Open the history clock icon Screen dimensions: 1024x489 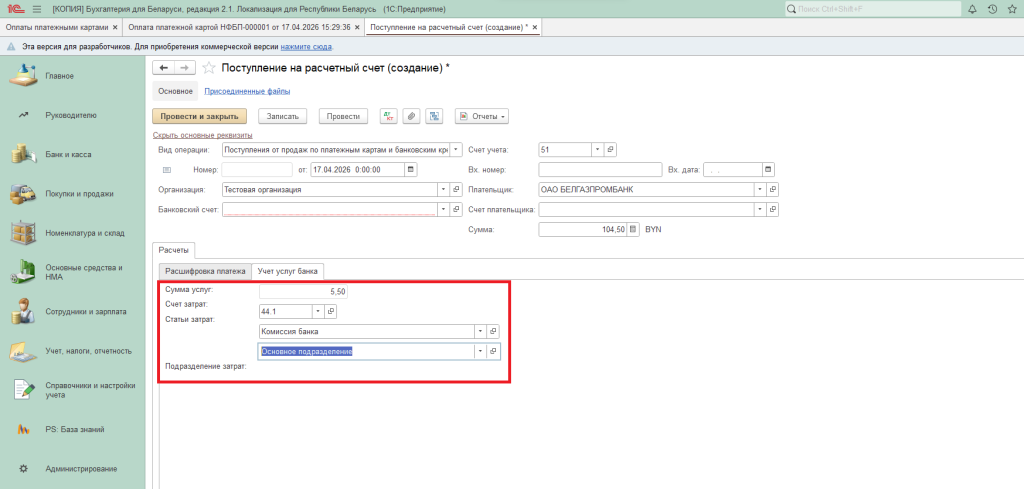click(991, 9)
